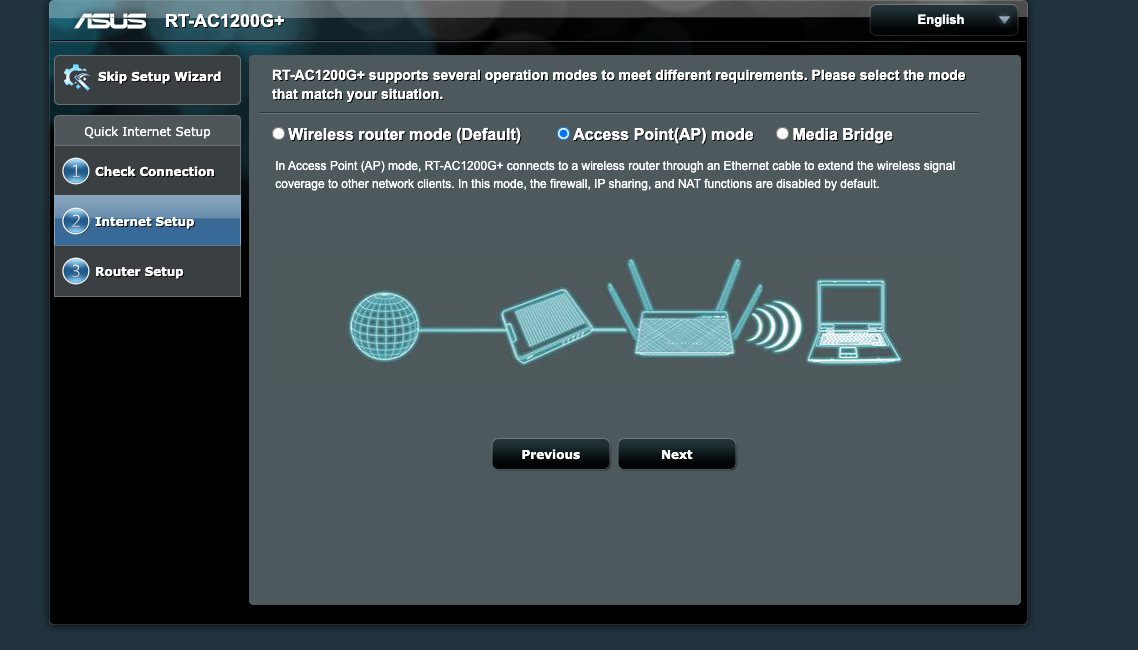The width and height of the screenshot is (1138, 650).
Task: Click the ASUS logo in header
Action: pos(110,21)
